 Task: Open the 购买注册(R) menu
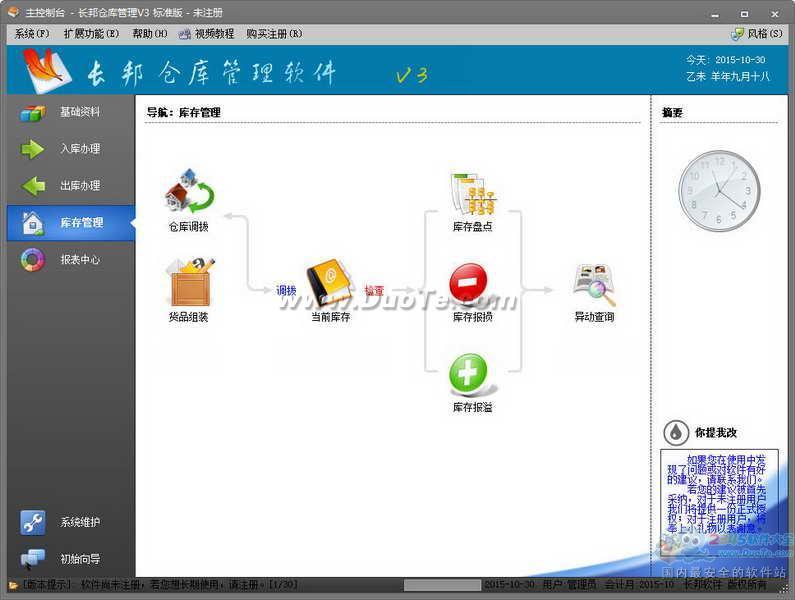[274, 34]
